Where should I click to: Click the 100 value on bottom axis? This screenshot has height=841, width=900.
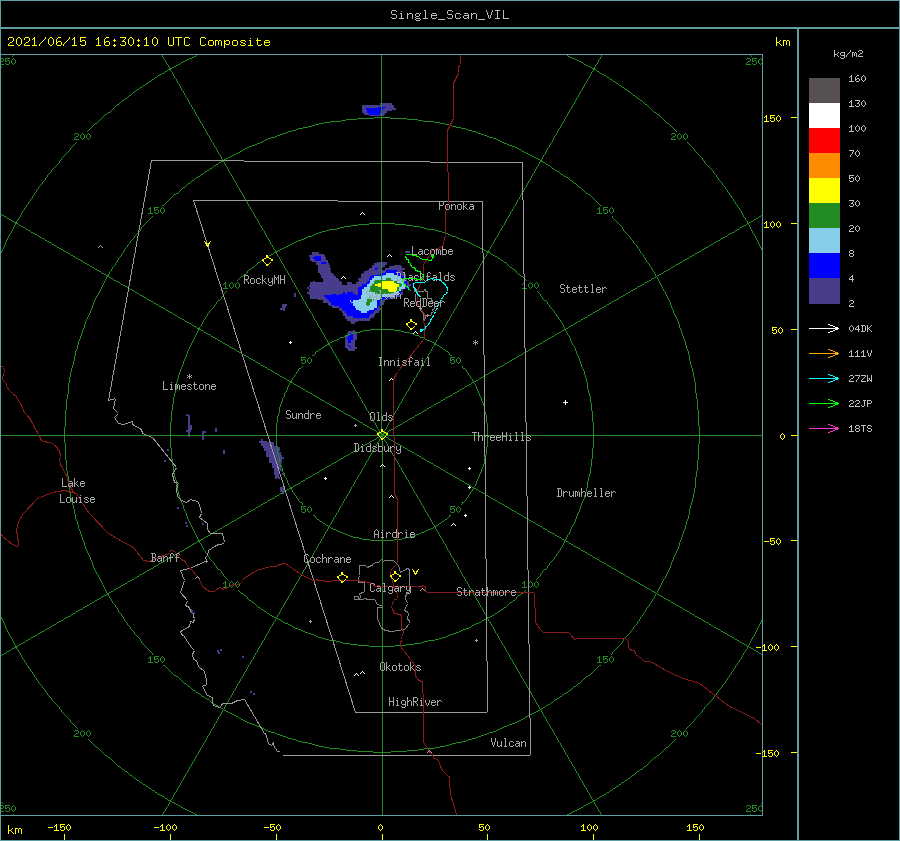point(589,828)
